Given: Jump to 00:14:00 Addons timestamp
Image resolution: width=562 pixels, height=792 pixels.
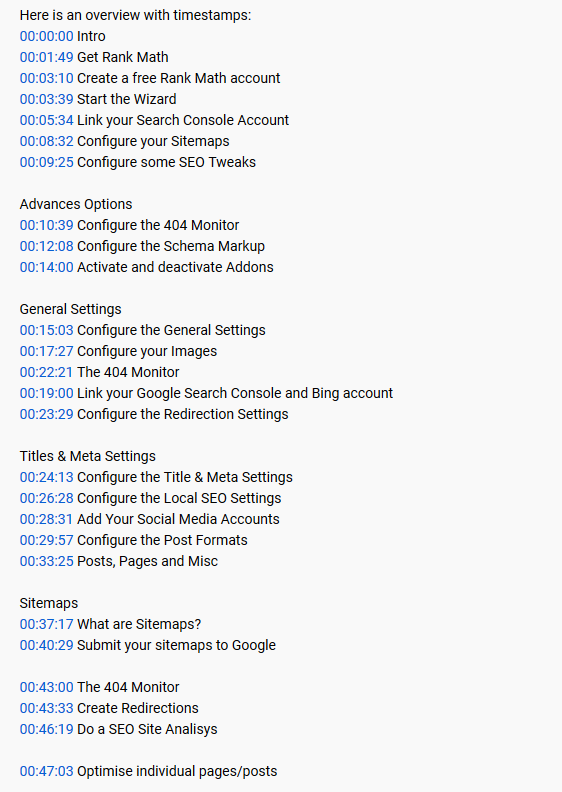Looking at the screenshot, I should (46, 267).
